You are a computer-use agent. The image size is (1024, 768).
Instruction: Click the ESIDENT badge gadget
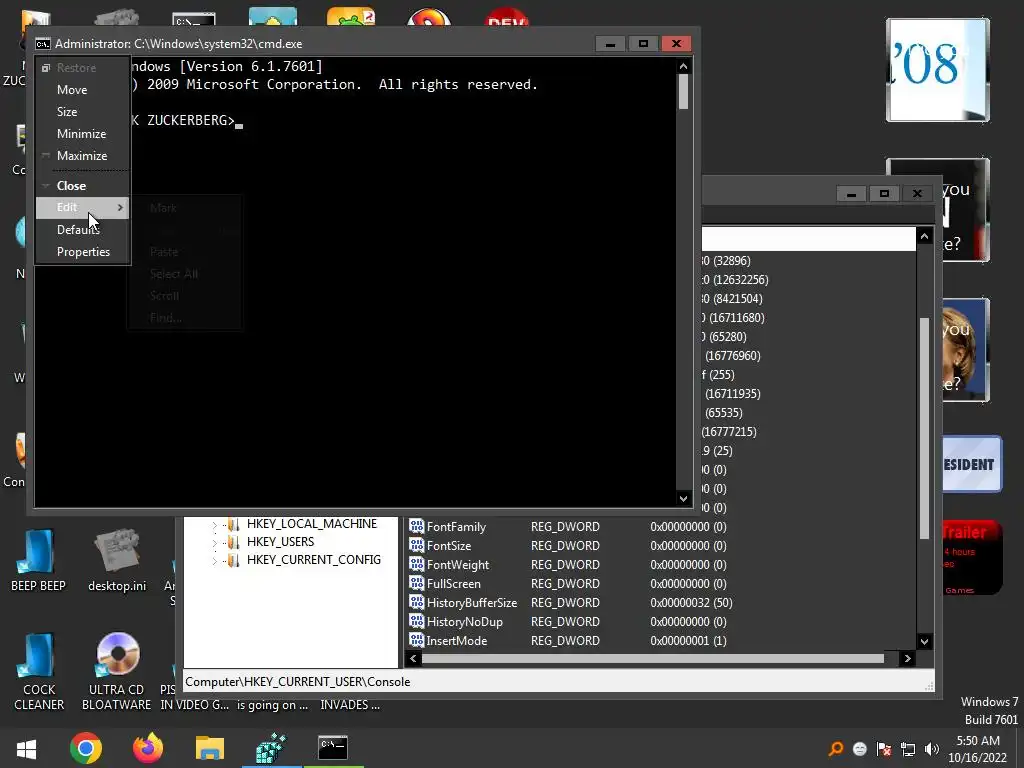972,464
